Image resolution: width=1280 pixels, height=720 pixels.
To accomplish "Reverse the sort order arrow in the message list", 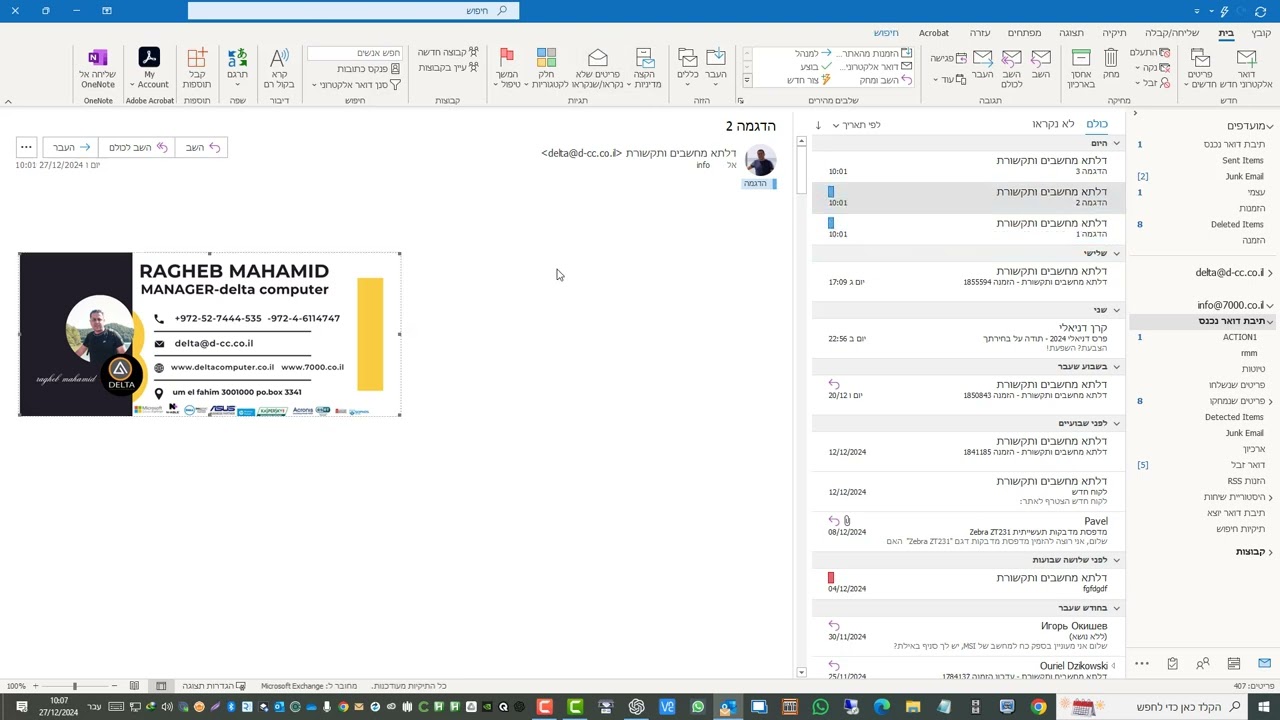I will 818,125.
